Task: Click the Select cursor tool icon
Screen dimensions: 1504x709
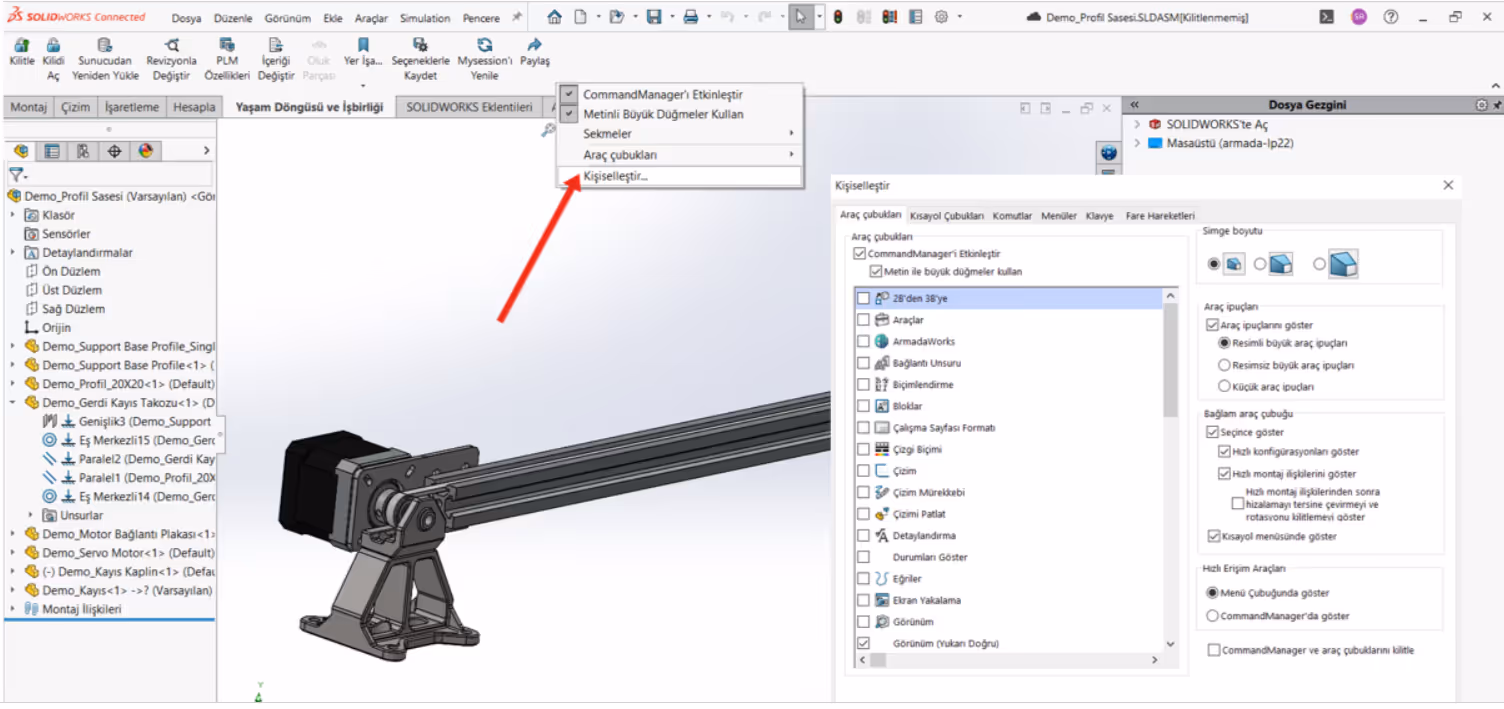Action: [800, 17]
